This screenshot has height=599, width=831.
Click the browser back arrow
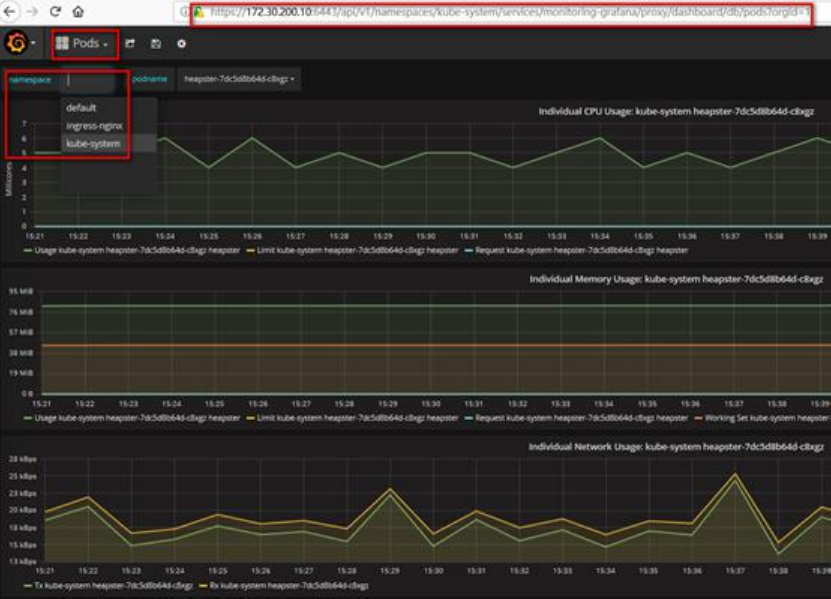pyautogui.click(x=9, y=12)
